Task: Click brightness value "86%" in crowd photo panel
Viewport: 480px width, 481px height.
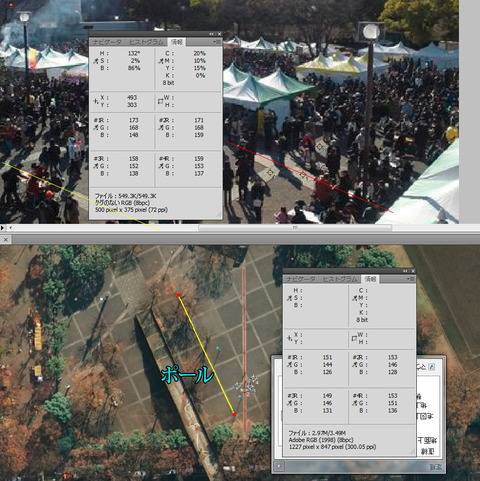Action: (x=134, y=68)
